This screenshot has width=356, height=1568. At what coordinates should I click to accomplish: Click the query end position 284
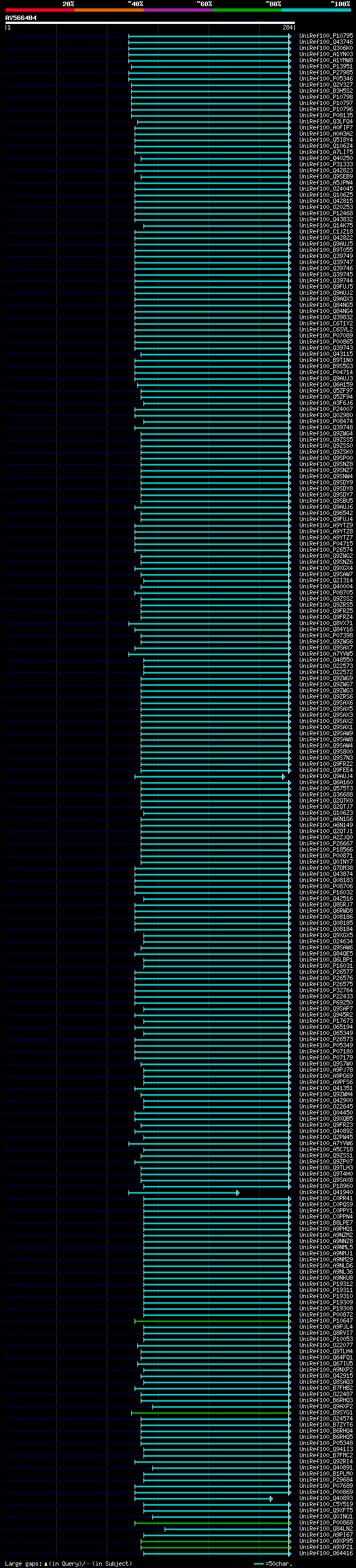point(287,28)
